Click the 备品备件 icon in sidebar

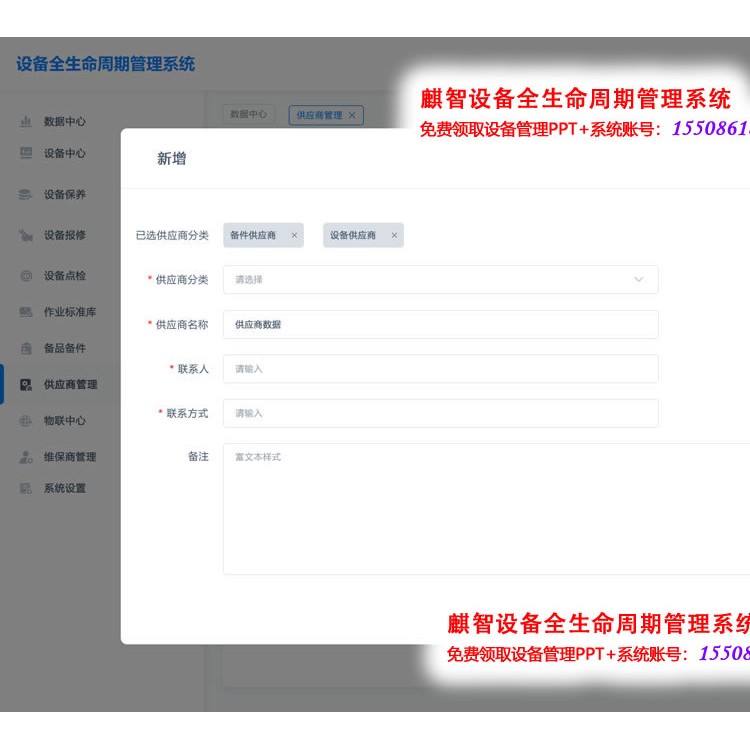click(x=26, y=348)
